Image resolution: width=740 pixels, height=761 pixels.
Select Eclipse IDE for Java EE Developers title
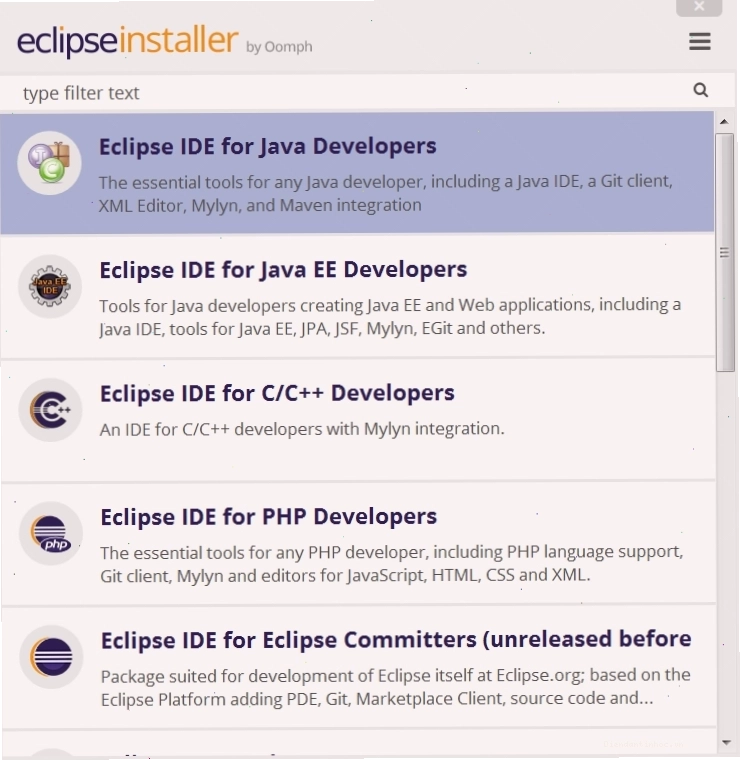283,270
